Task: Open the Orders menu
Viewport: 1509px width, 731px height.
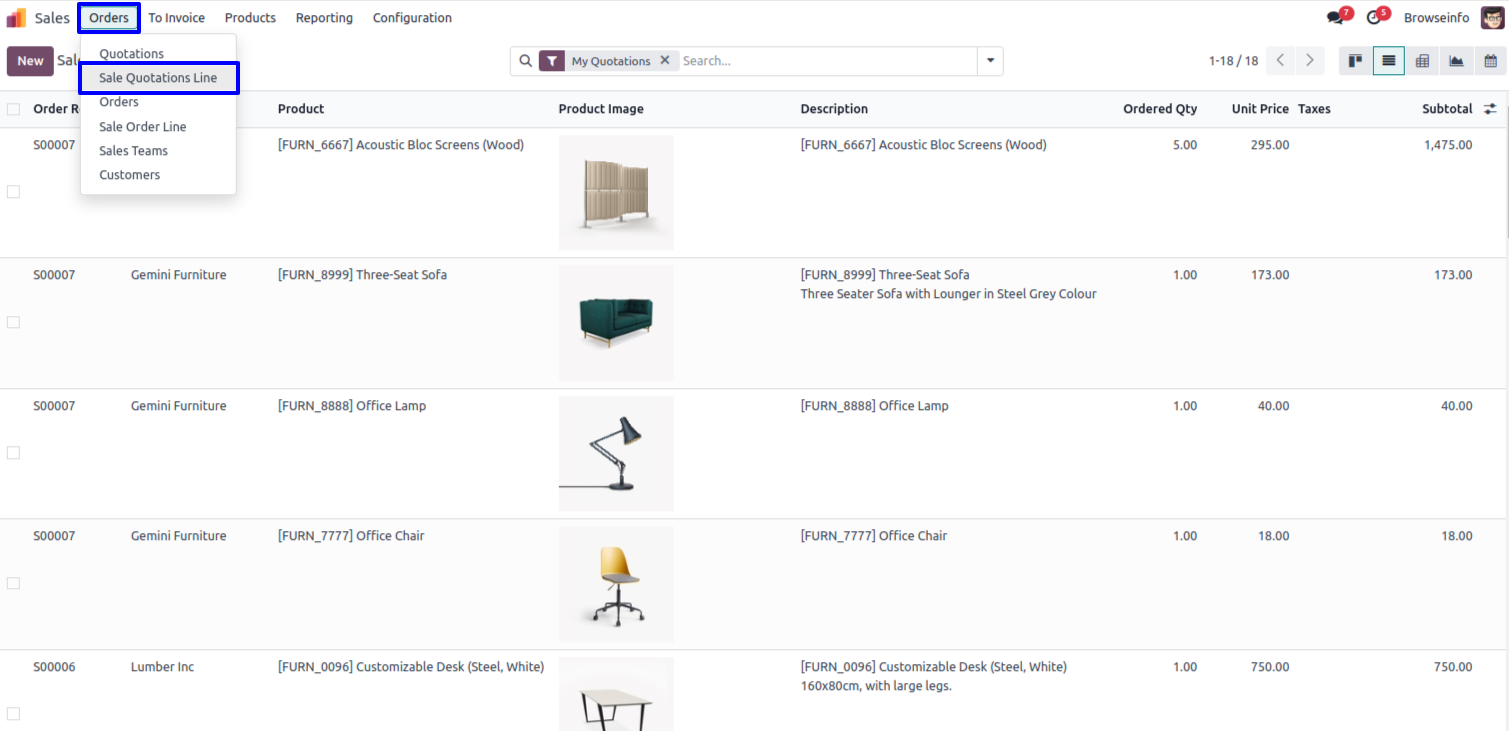Action: (x=109, y=18)
